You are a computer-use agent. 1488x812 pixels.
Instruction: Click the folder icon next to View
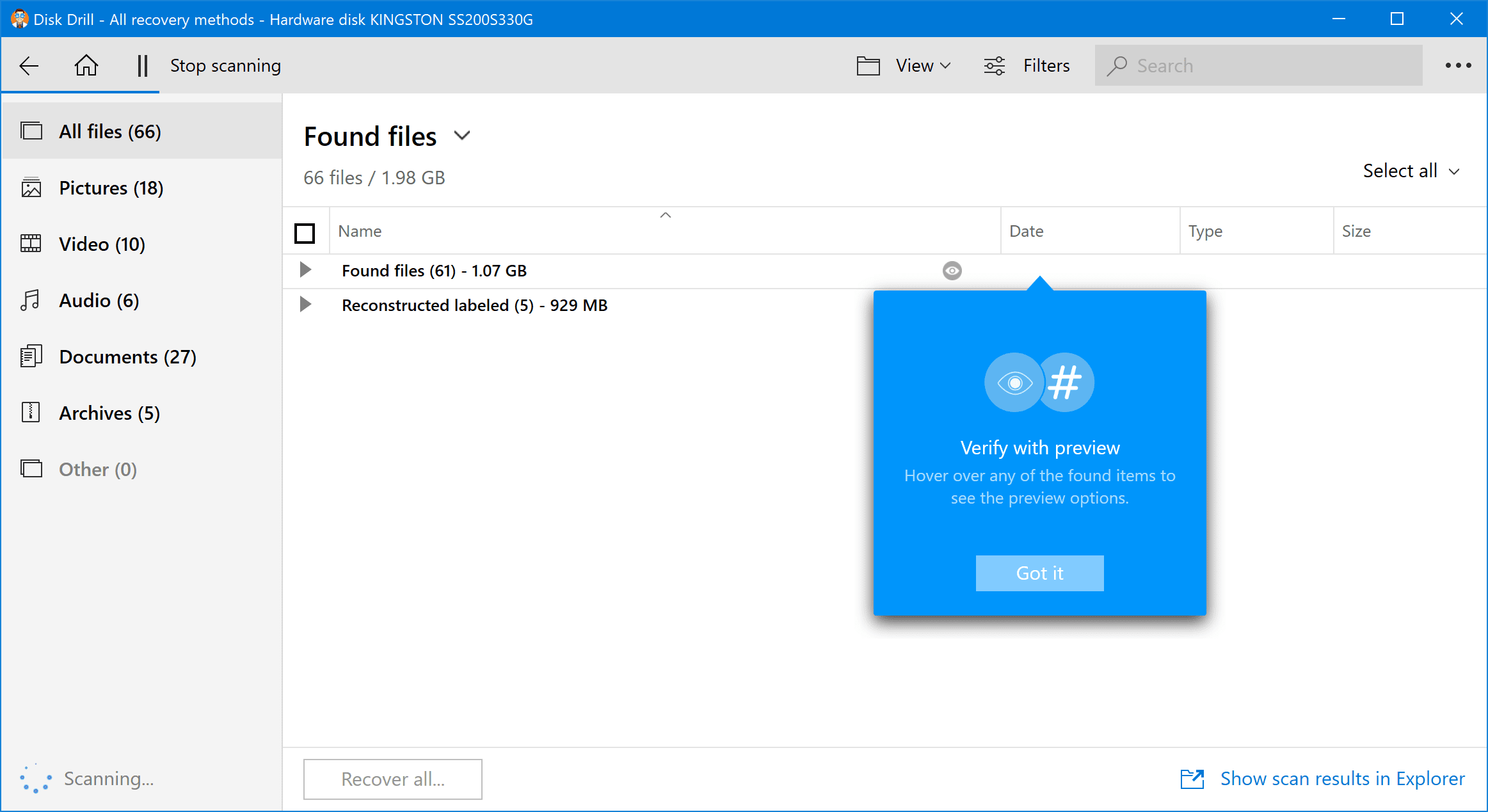coord(866,65)
